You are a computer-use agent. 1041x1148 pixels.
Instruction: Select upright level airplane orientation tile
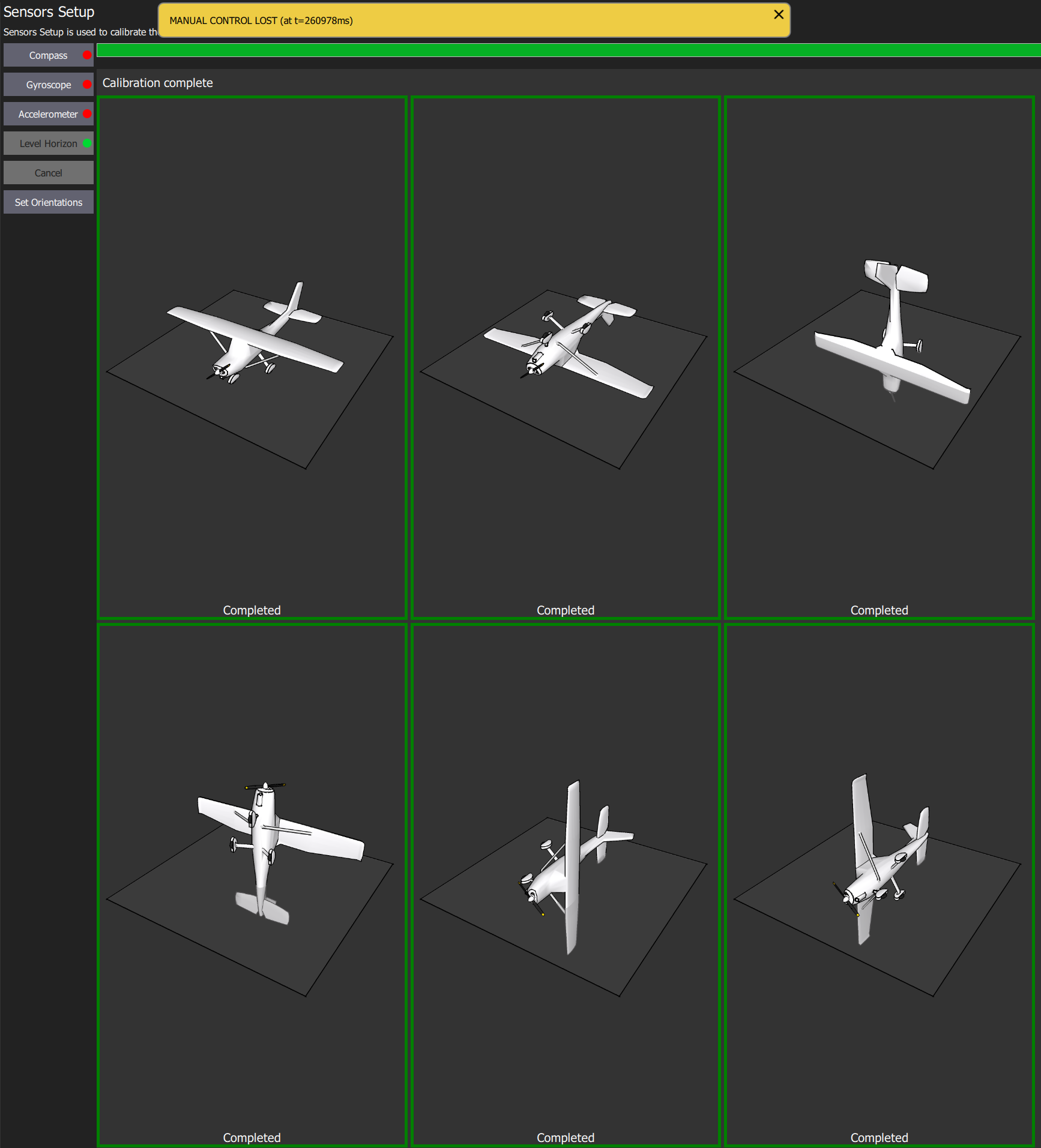tap(252, 358)
